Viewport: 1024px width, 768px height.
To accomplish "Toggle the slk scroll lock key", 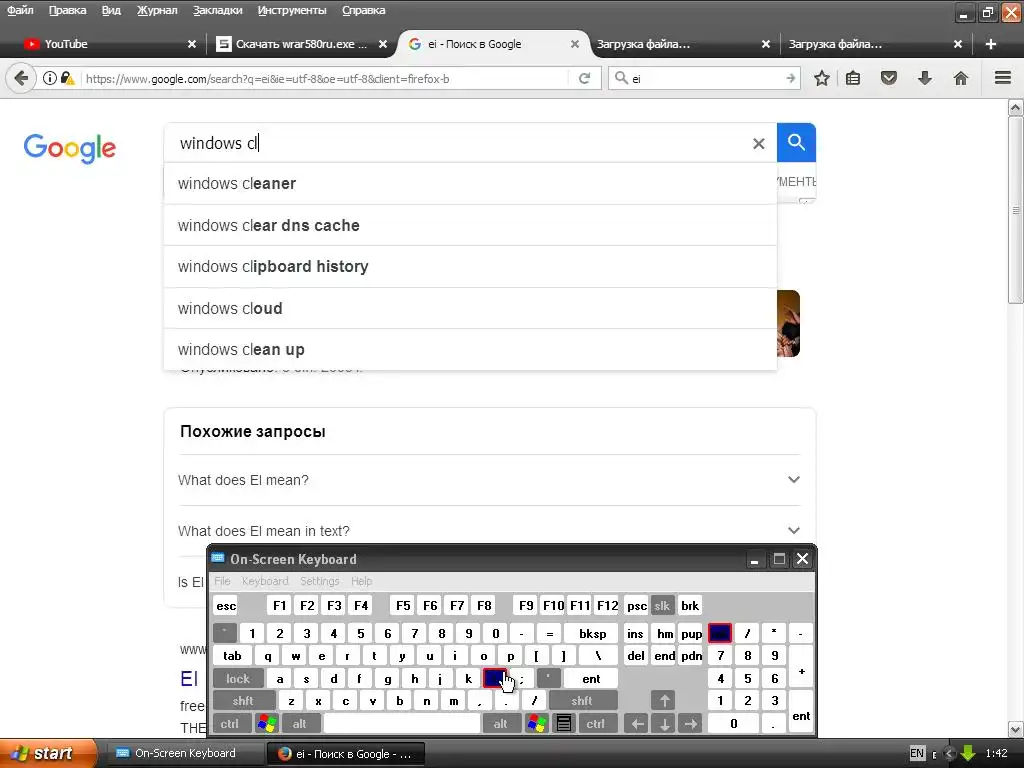I will (x=662, y=605).
